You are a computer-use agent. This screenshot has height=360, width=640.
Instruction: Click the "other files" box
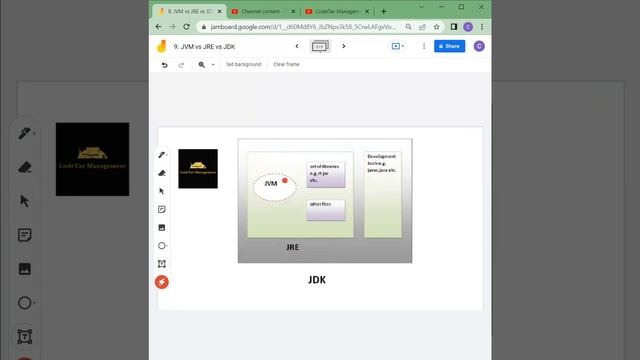pyautogui.click(x=326, y=210)
